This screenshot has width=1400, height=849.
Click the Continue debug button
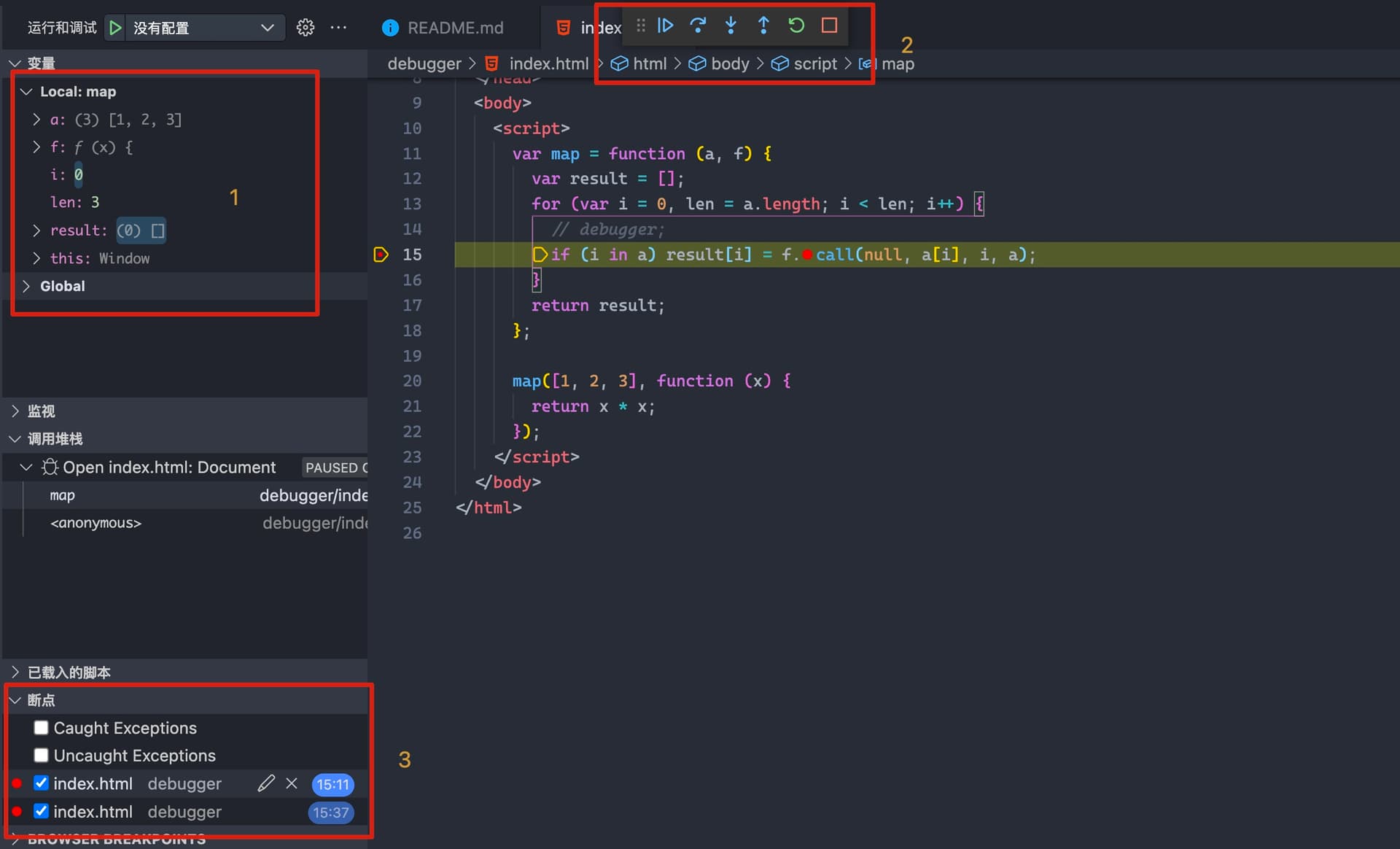click(665, 26)
